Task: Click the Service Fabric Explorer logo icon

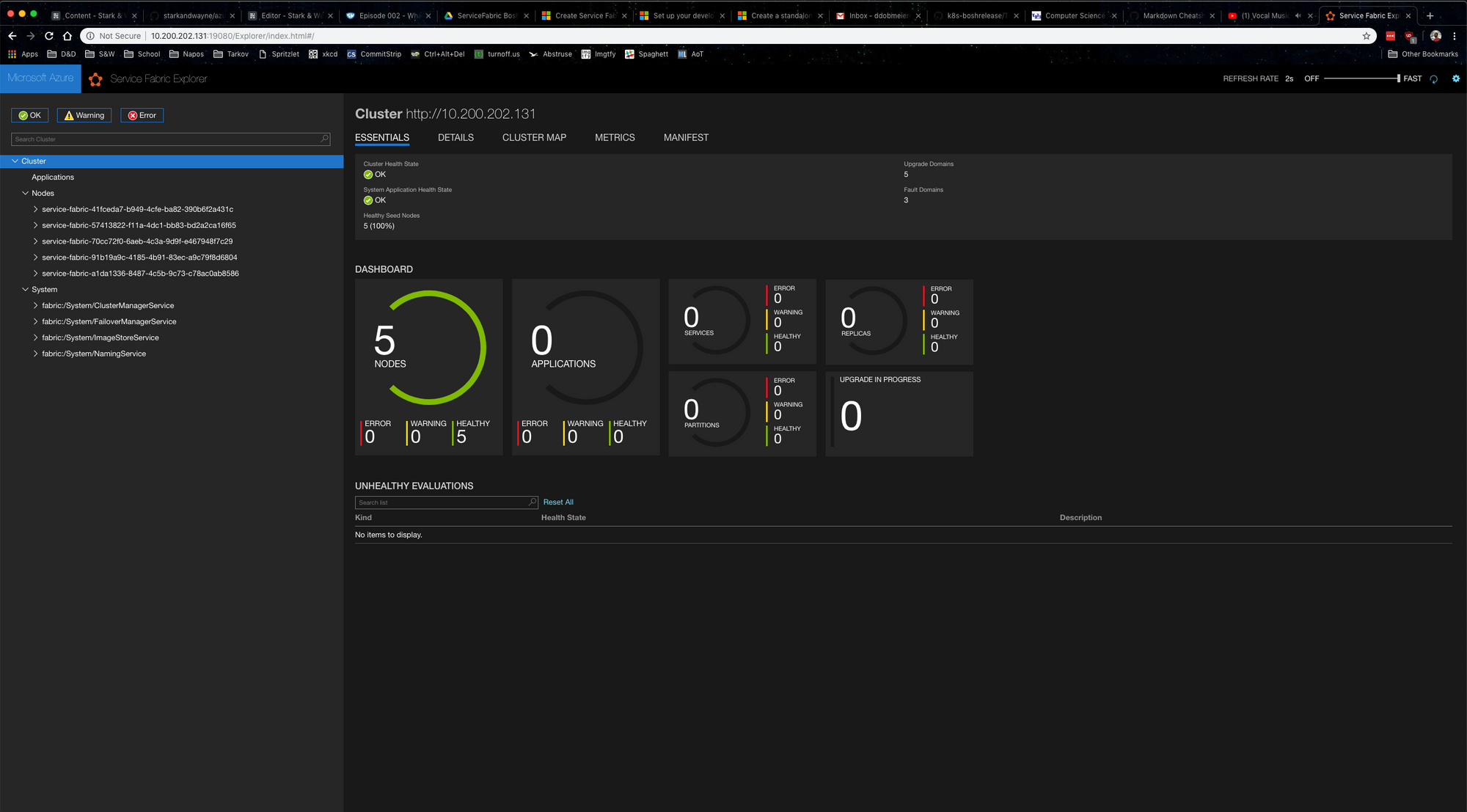Action: pos(95,79)
